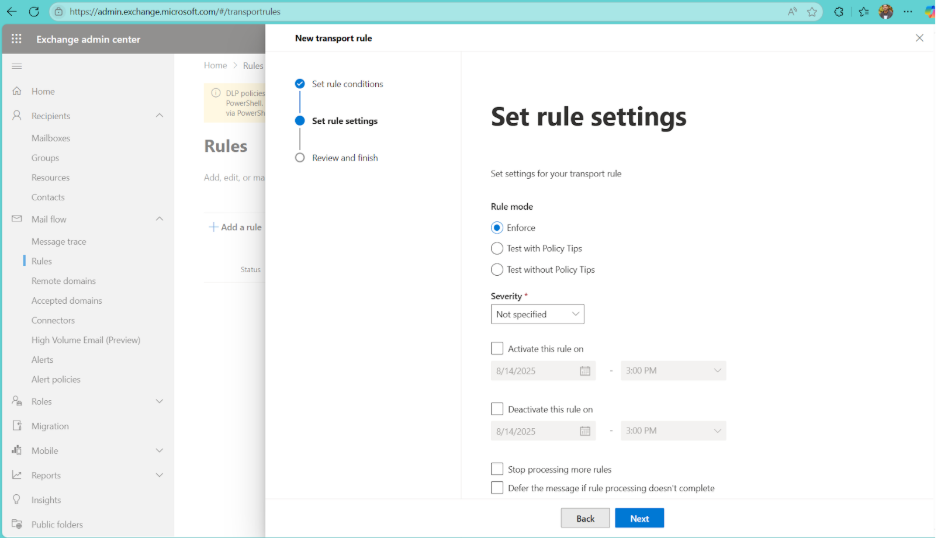Collapse the Recipients section chevron
The image size is (936, 538).
159,115
